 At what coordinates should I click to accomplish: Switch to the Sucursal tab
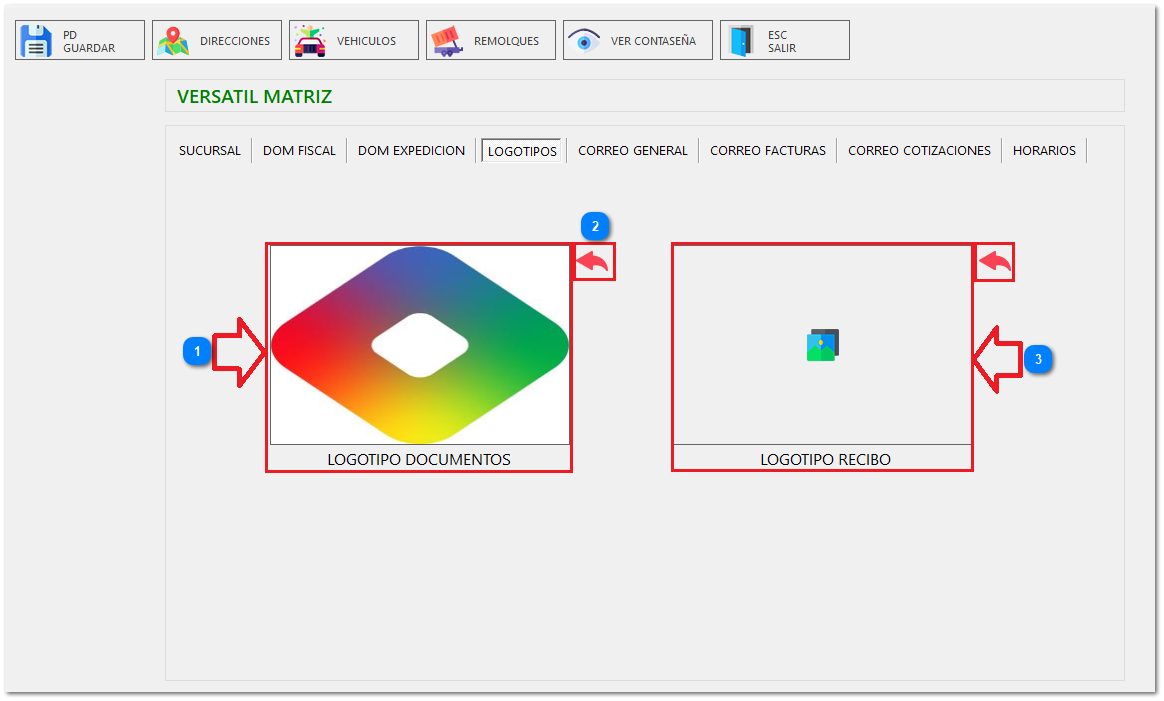click(210, 151)
